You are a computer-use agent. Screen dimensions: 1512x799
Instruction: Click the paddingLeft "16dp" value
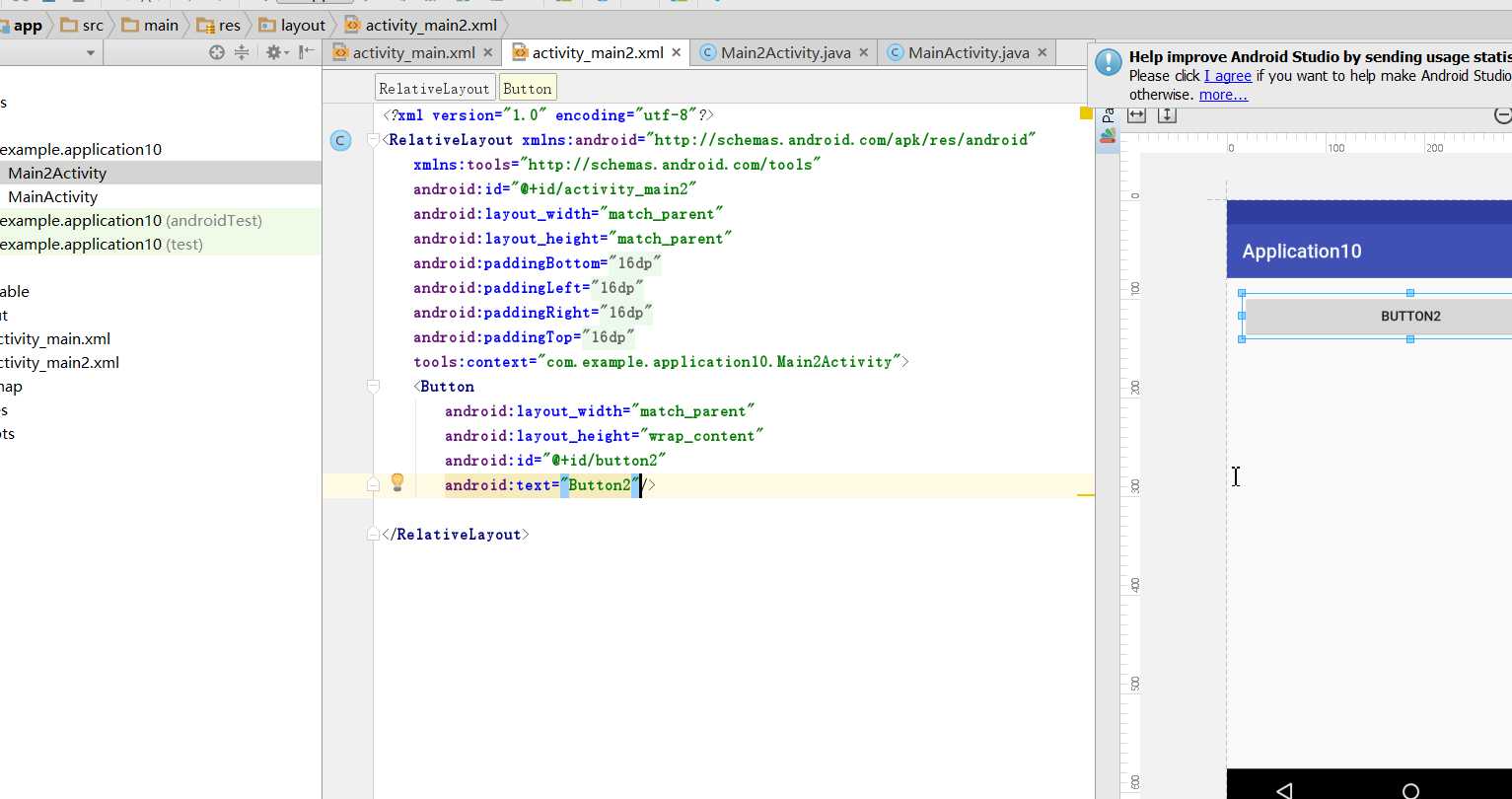pyautogui.click(x=617, y=288)
